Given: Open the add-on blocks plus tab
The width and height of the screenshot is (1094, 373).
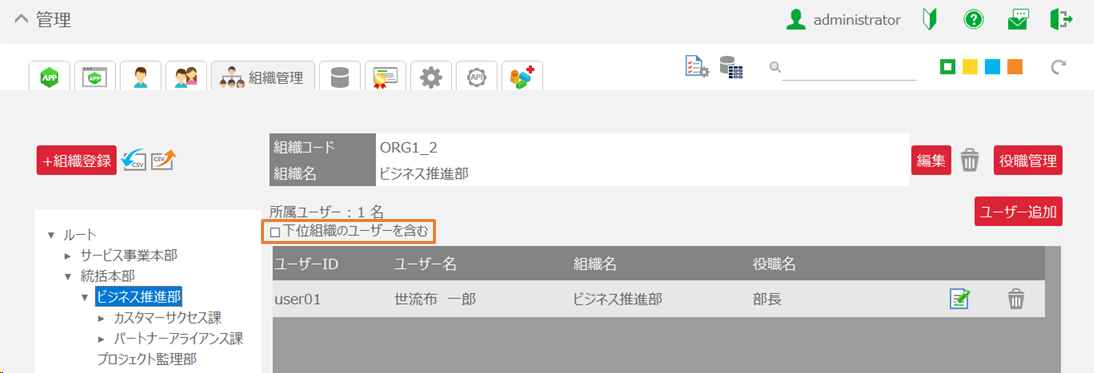Looking at the screenshot, I should pyautogui.click(x=522, y=77).
